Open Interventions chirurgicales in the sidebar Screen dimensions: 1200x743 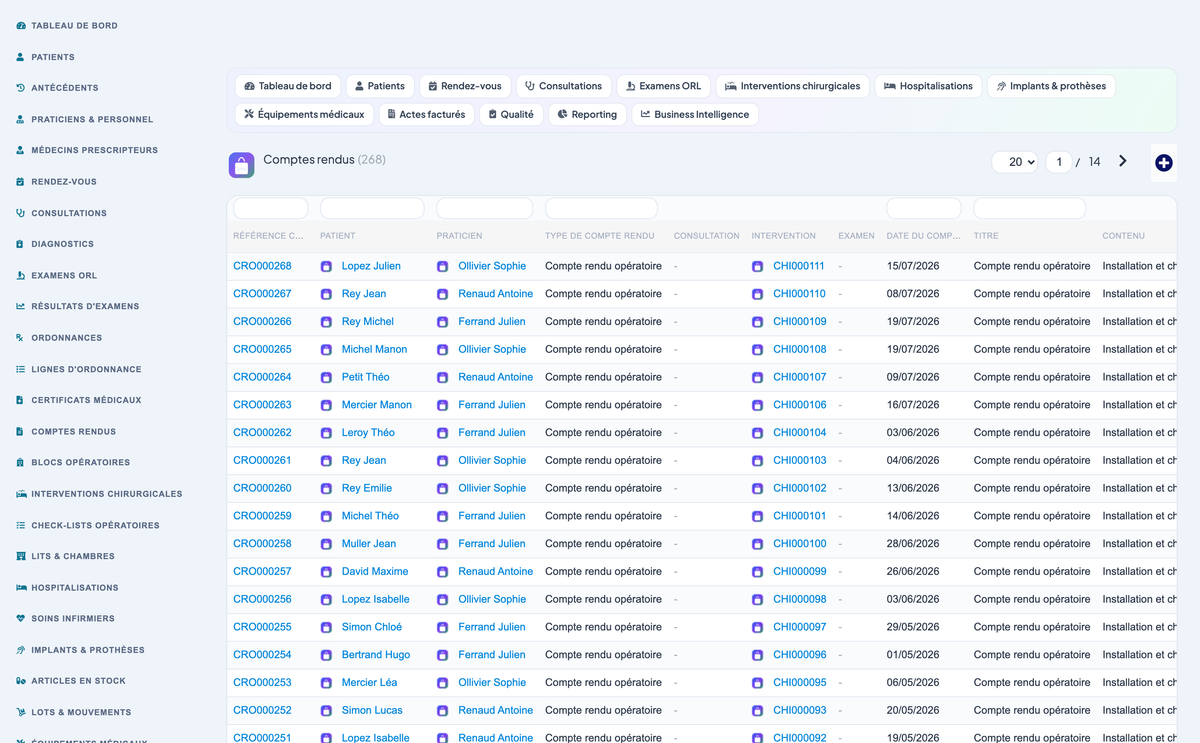pyautogui.click(x=107, y=494)
